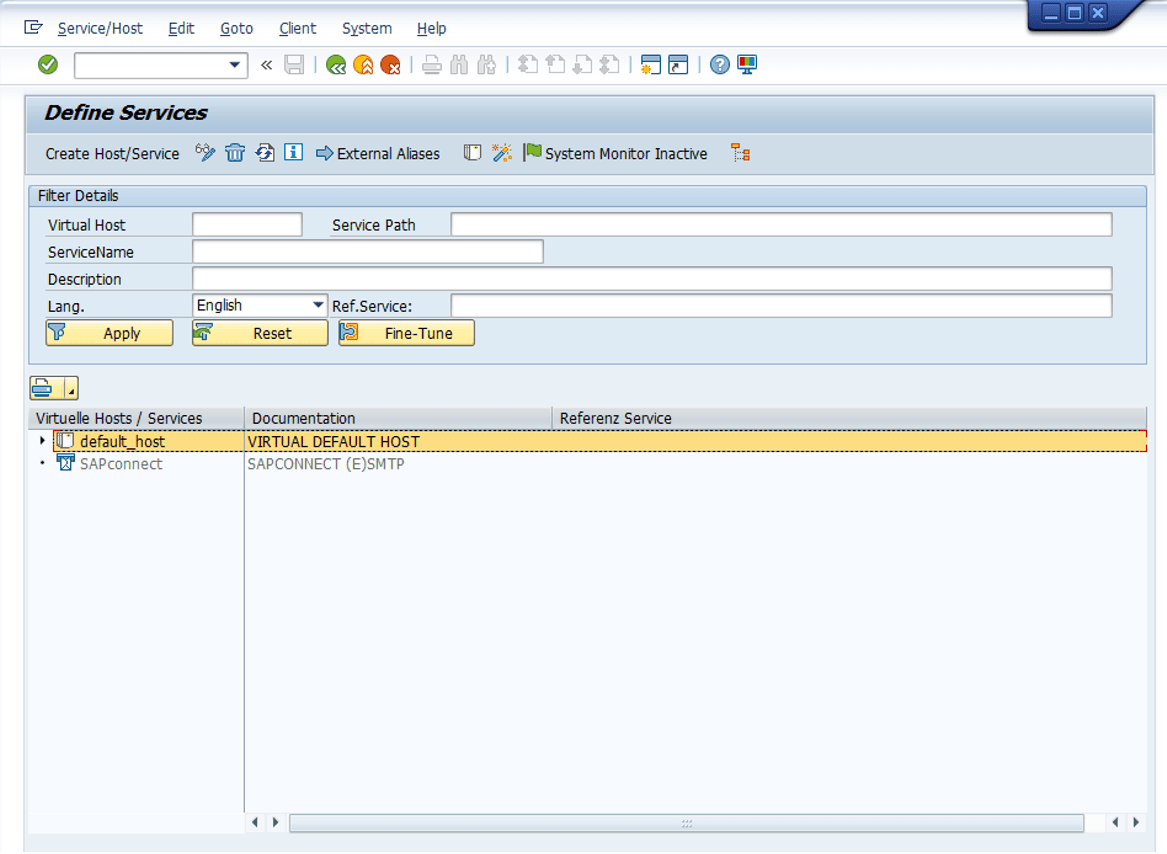Click Create Host/Service button
The height and width of the screenshot is (854, 1167).
(x=112, y=153)
